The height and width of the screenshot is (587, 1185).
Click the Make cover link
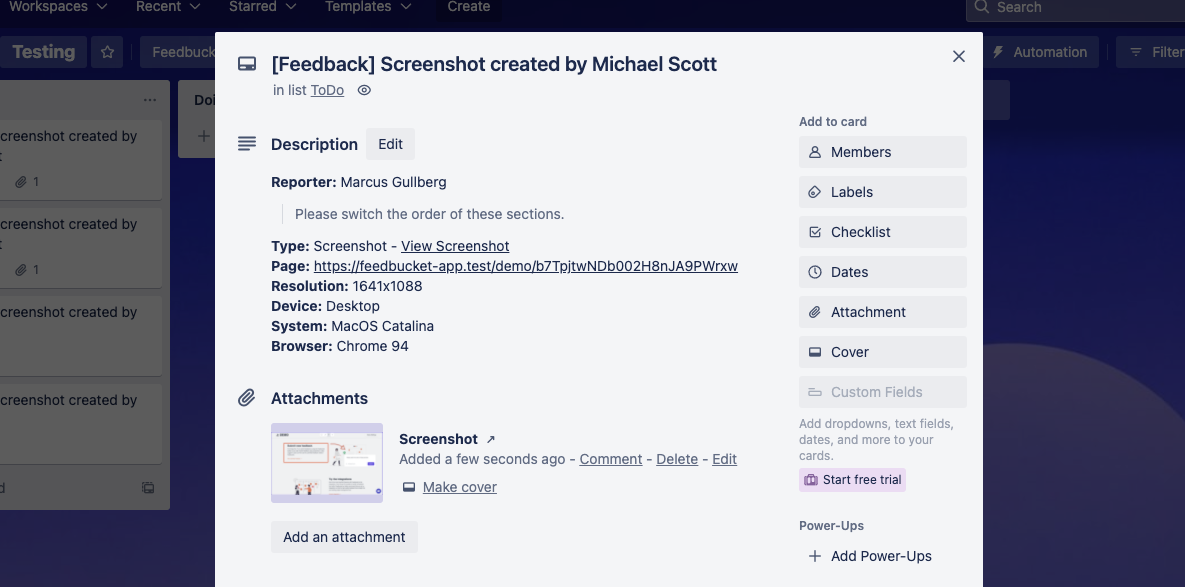tap(459, 487)
